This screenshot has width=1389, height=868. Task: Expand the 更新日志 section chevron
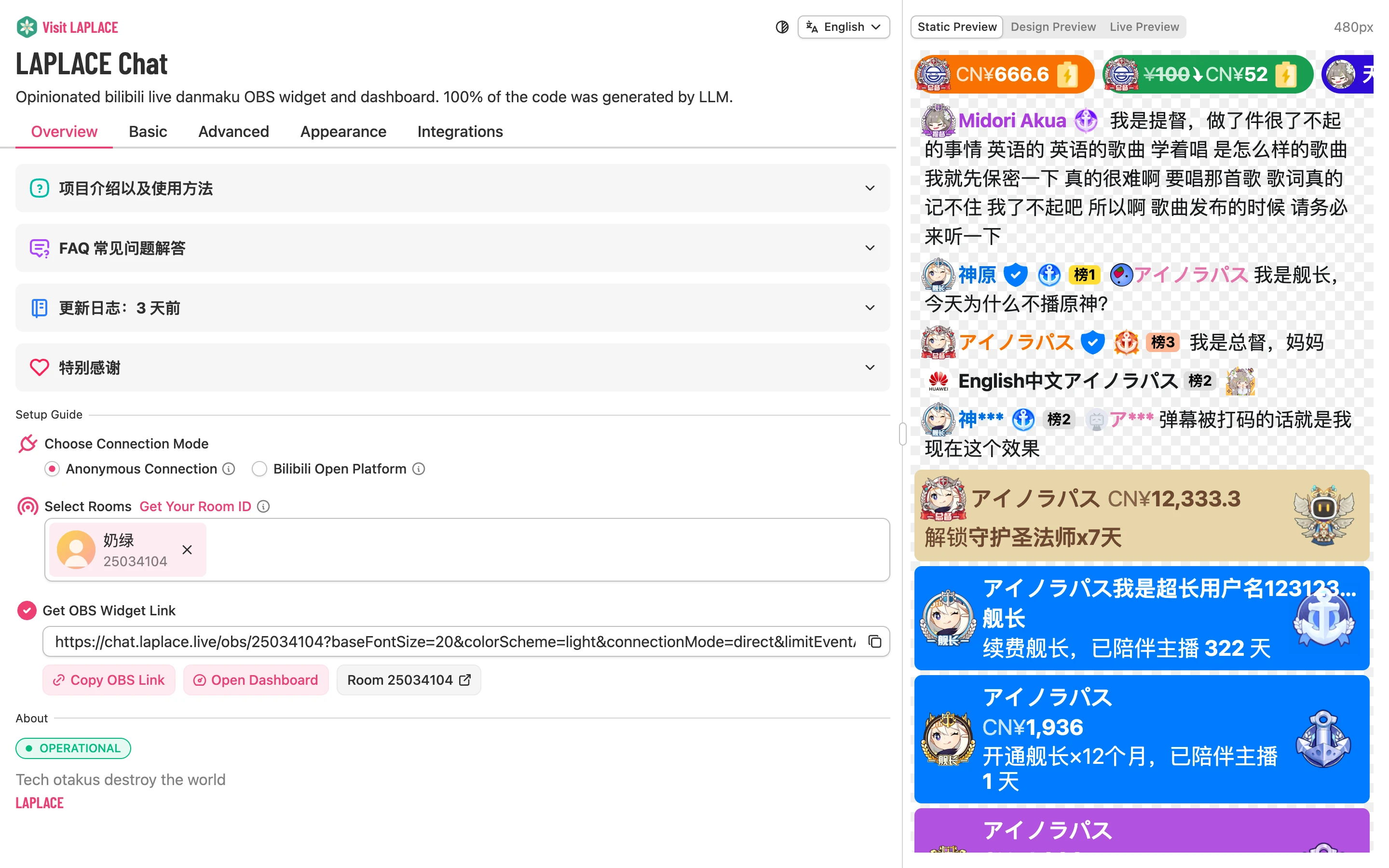click(870, 308)
